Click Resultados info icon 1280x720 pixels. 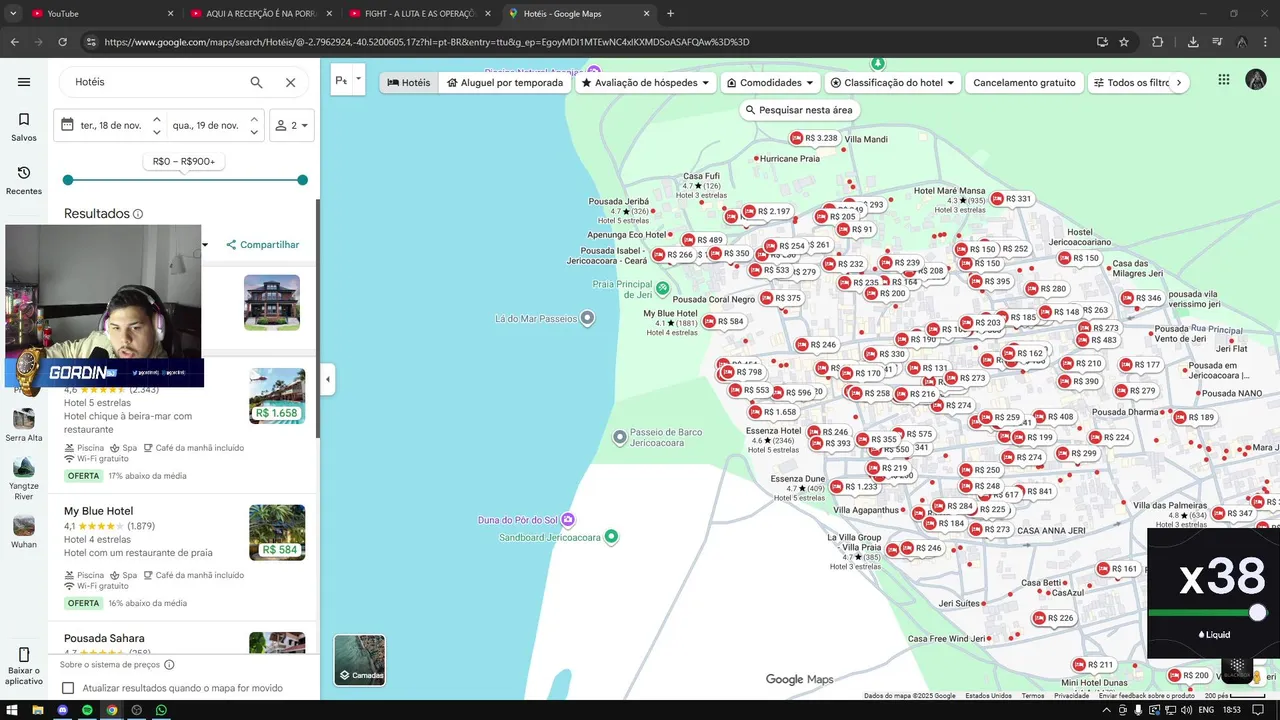pos(138,214)
